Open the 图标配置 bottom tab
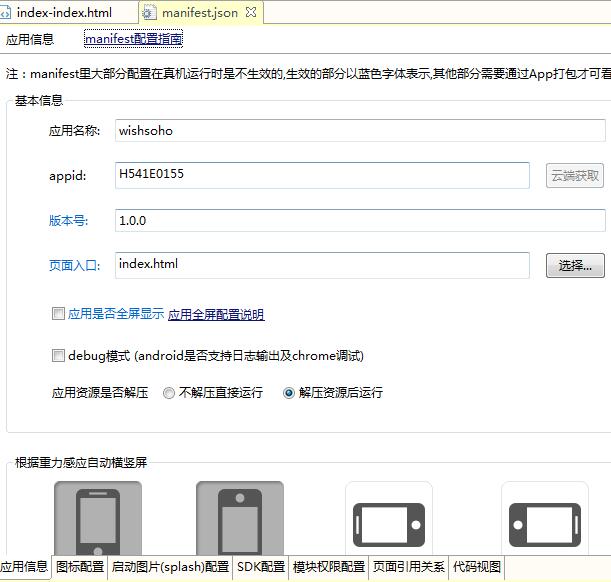The height and width of the screenshot is (582, 611). [x=80, y=567]
